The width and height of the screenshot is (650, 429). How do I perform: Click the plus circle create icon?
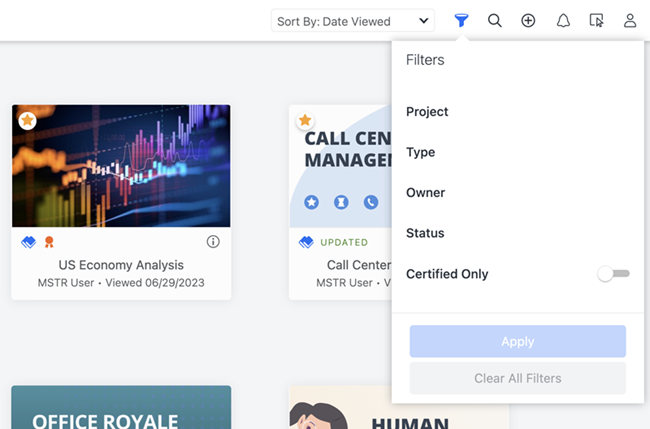coord(528,20)
